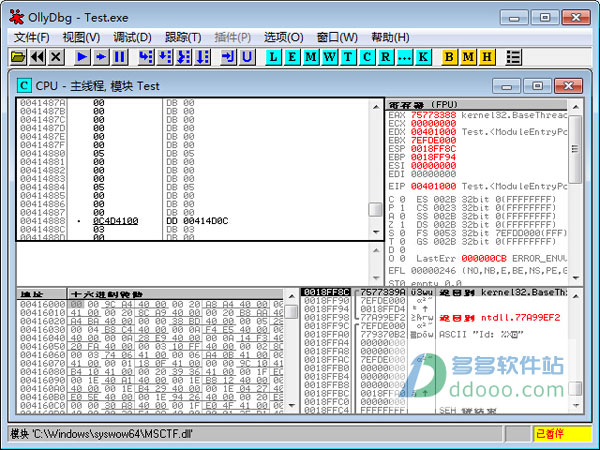Screen dimensions: 600x450
Task: Toggle the S flag value in registers
Action: (x=402, y=233)
